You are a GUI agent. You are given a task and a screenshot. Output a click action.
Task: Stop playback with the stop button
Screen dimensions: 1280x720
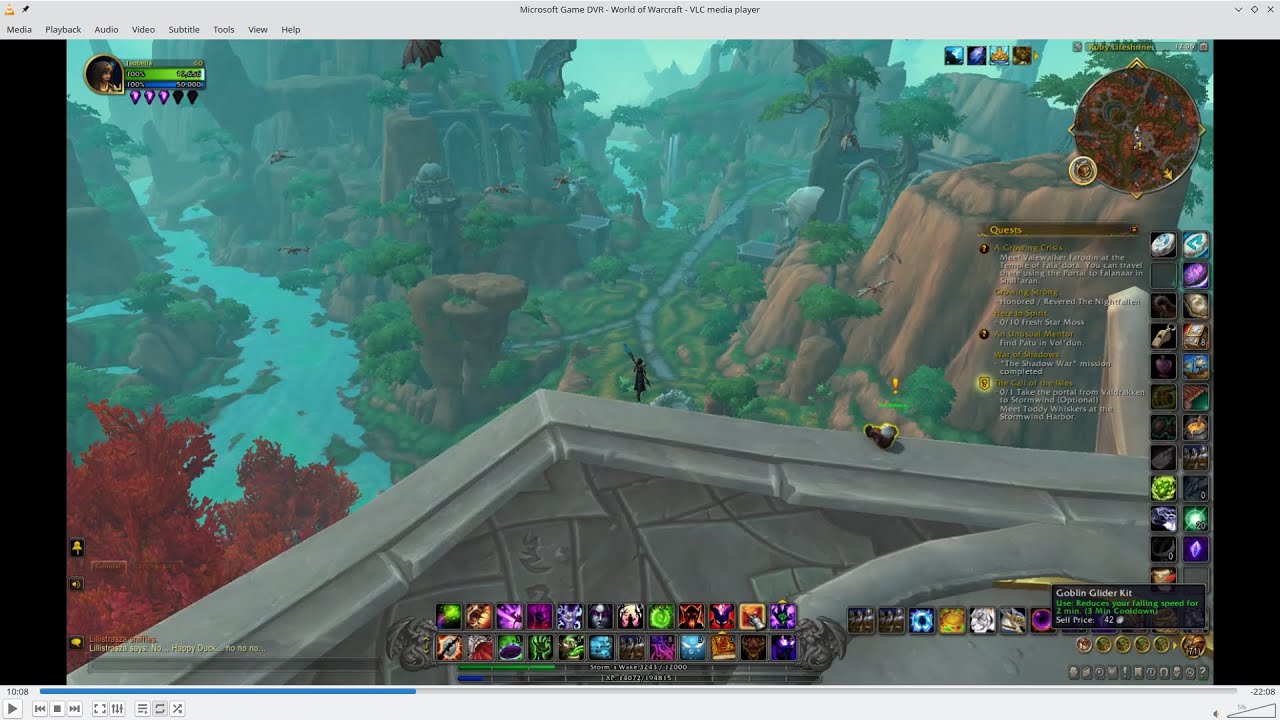click(x=57, y=709)
